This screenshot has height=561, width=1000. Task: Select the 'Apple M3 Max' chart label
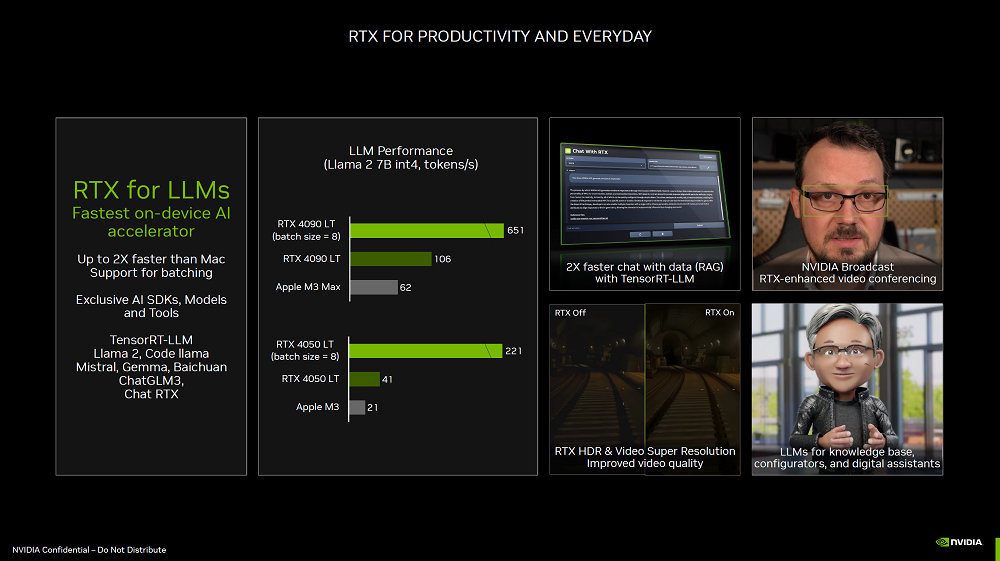point(308,287)
